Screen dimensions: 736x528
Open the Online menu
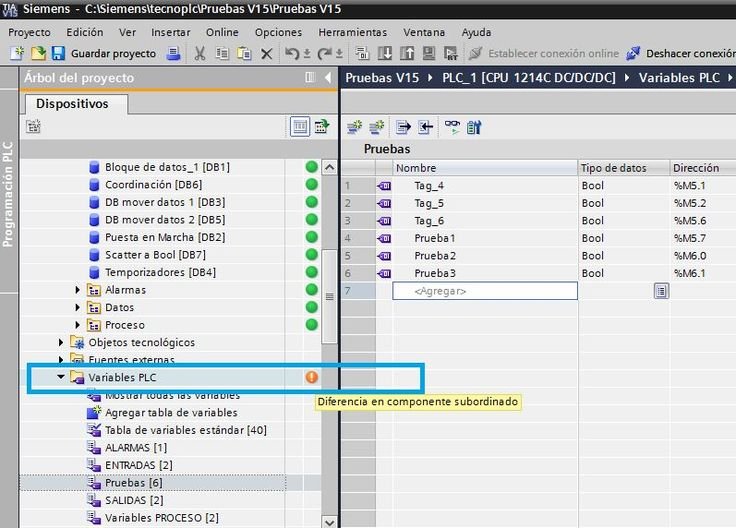222,32
